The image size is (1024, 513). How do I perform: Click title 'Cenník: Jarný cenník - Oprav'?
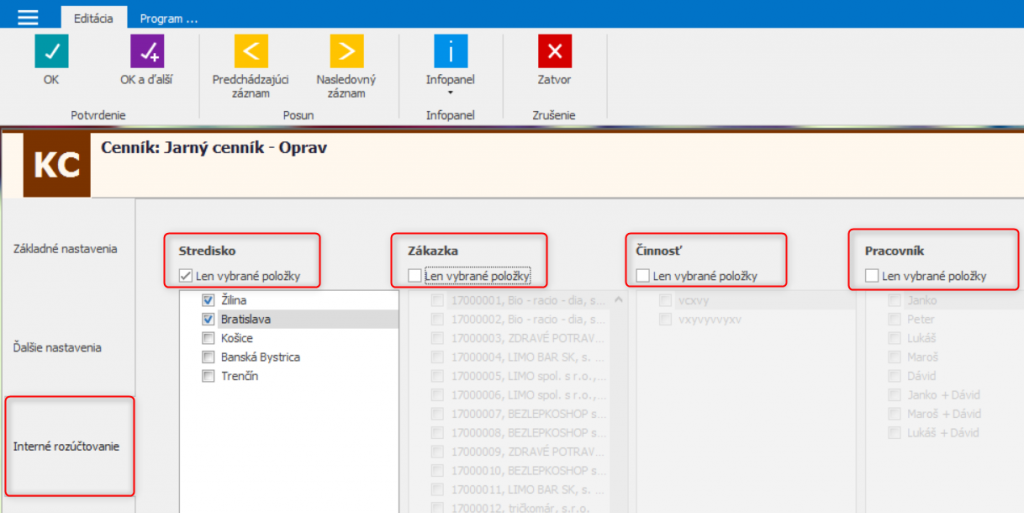[x=214, y=148]
